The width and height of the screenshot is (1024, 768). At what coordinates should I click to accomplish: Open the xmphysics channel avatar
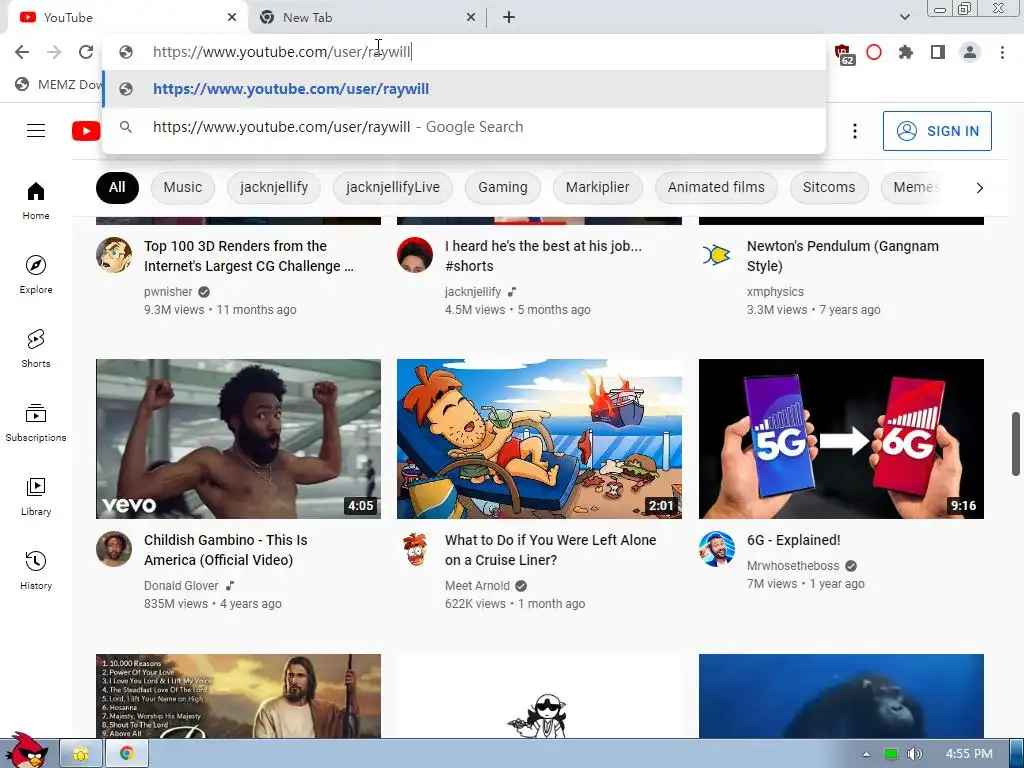(x=716, y=255)
